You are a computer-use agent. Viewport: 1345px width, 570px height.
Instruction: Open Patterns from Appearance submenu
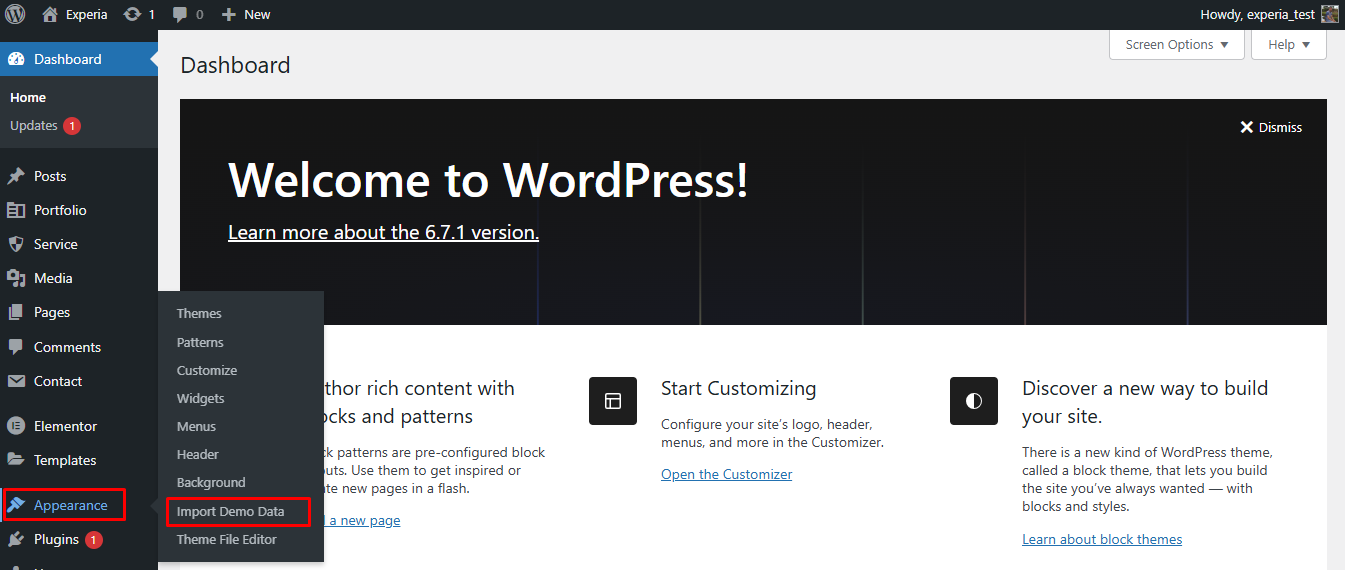(200, 342)
